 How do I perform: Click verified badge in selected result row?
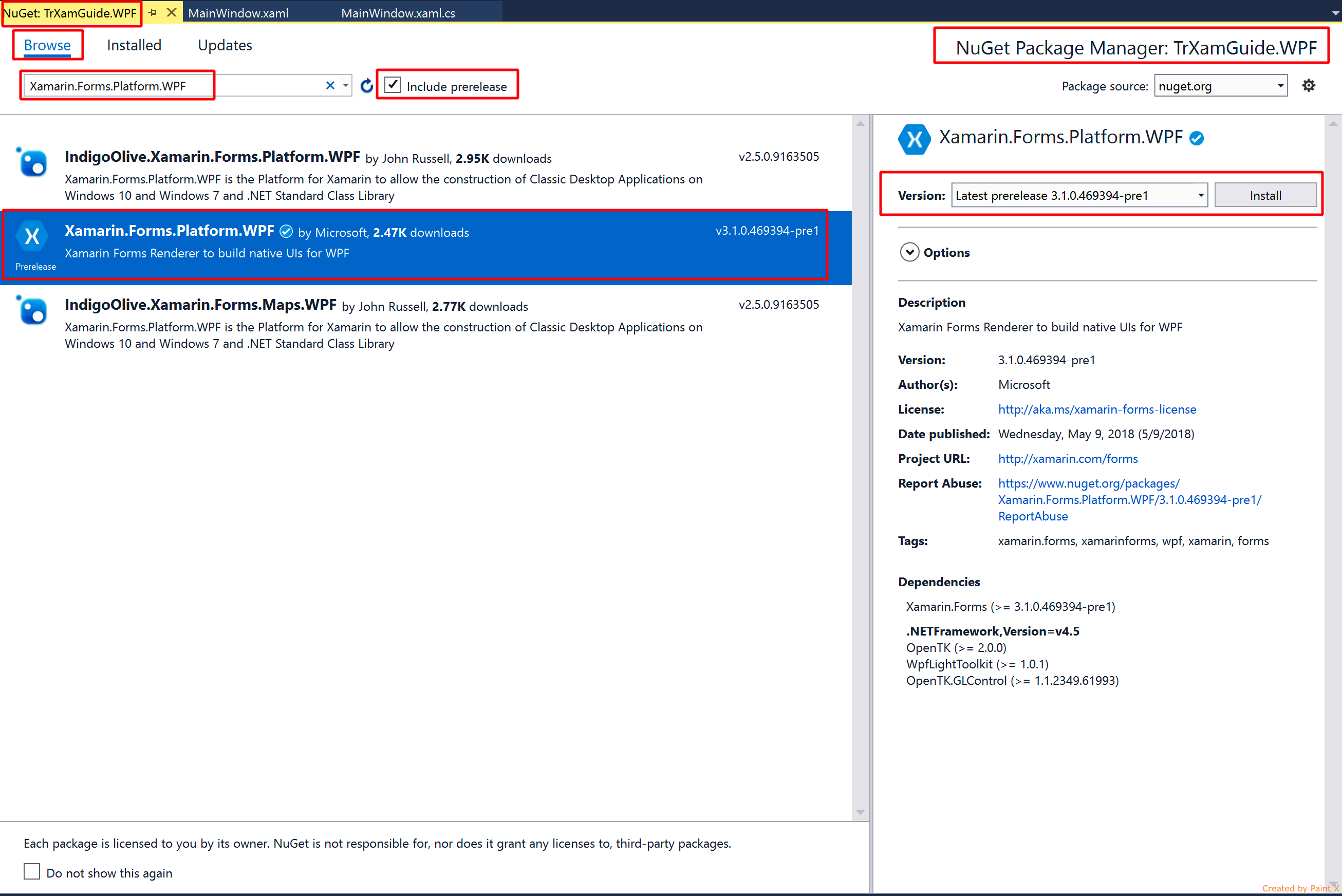pyautogui.click(x=286, y=231)
